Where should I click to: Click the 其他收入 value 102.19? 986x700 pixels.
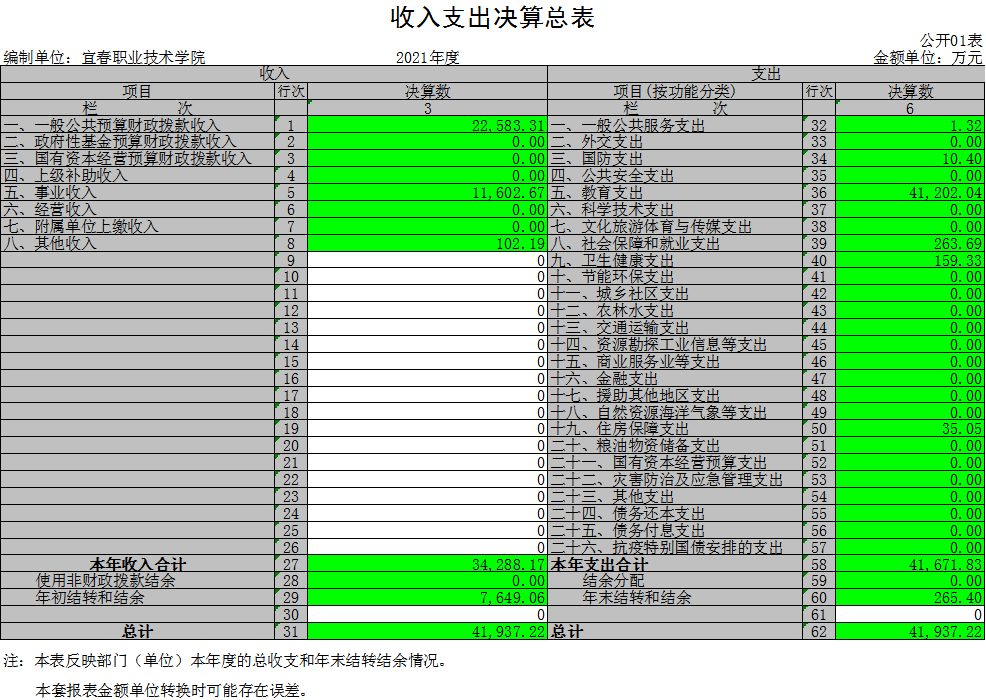[x=427, y=243]
